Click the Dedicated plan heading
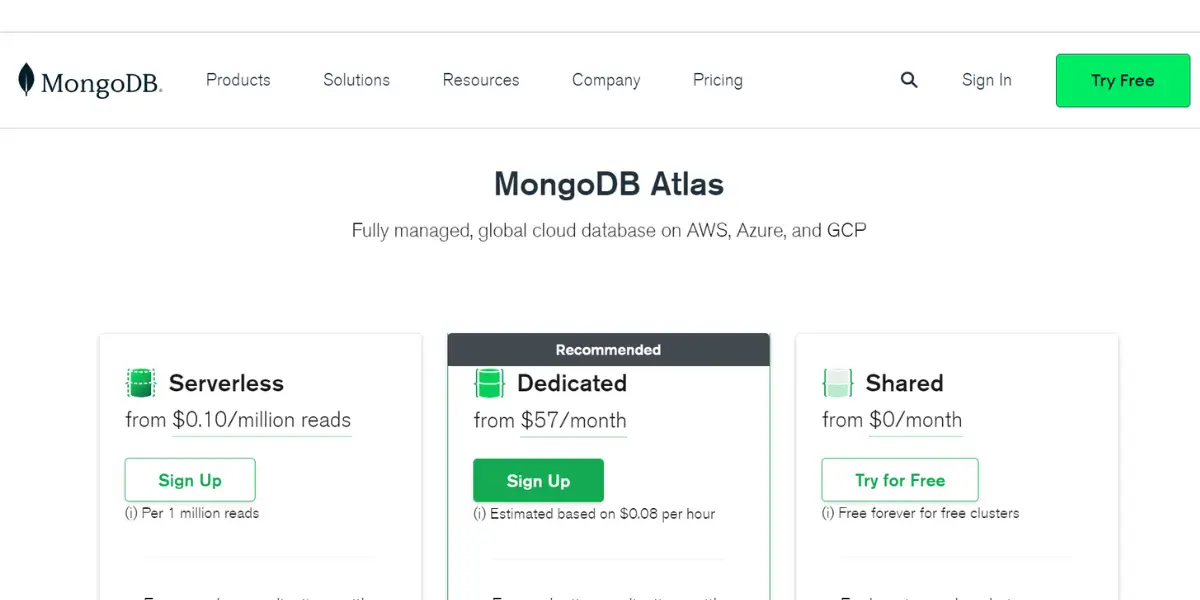 (x=572, y=383)
